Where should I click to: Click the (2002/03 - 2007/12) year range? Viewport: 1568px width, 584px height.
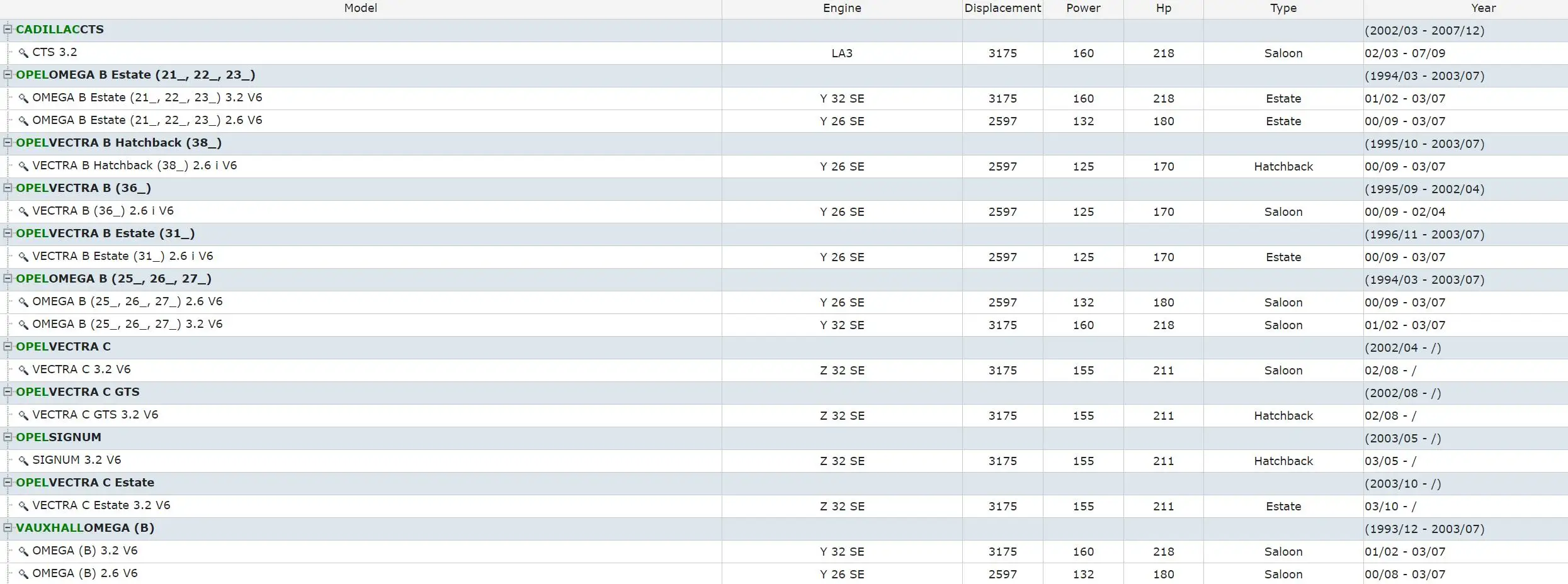(x=1424, y=31)
